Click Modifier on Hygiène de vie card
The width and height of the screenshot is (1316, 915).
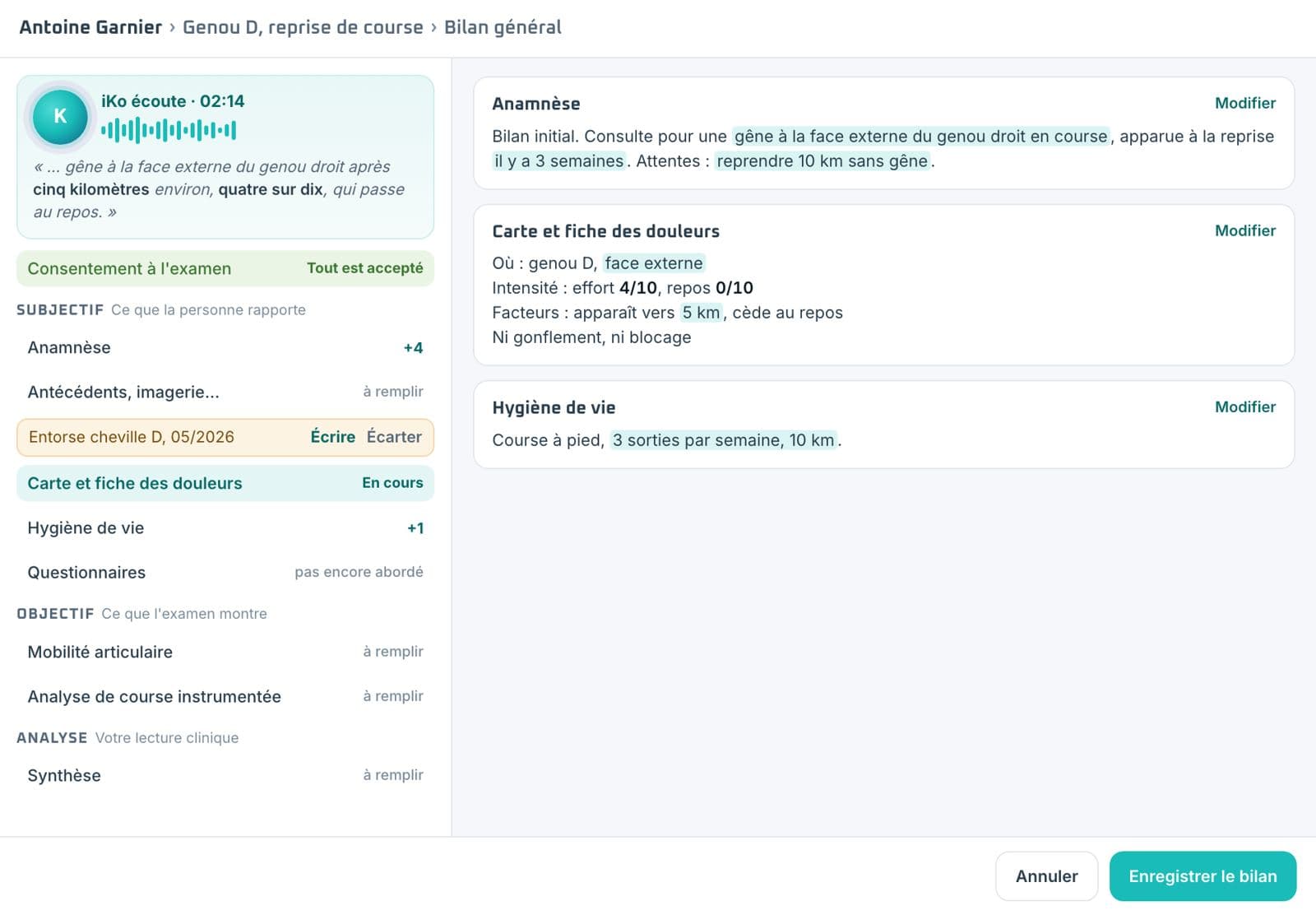click(1245, 406)
